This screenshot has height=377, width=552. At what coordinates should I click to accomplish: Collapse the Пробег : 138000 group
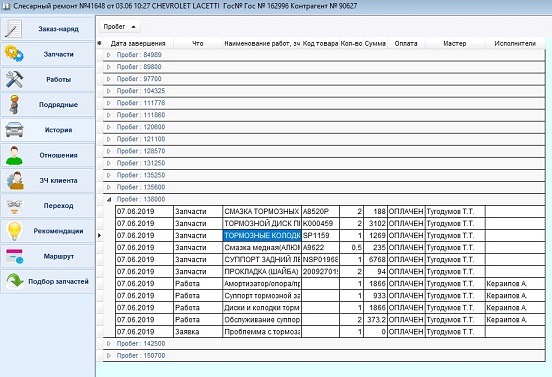(x=109, y=199)
